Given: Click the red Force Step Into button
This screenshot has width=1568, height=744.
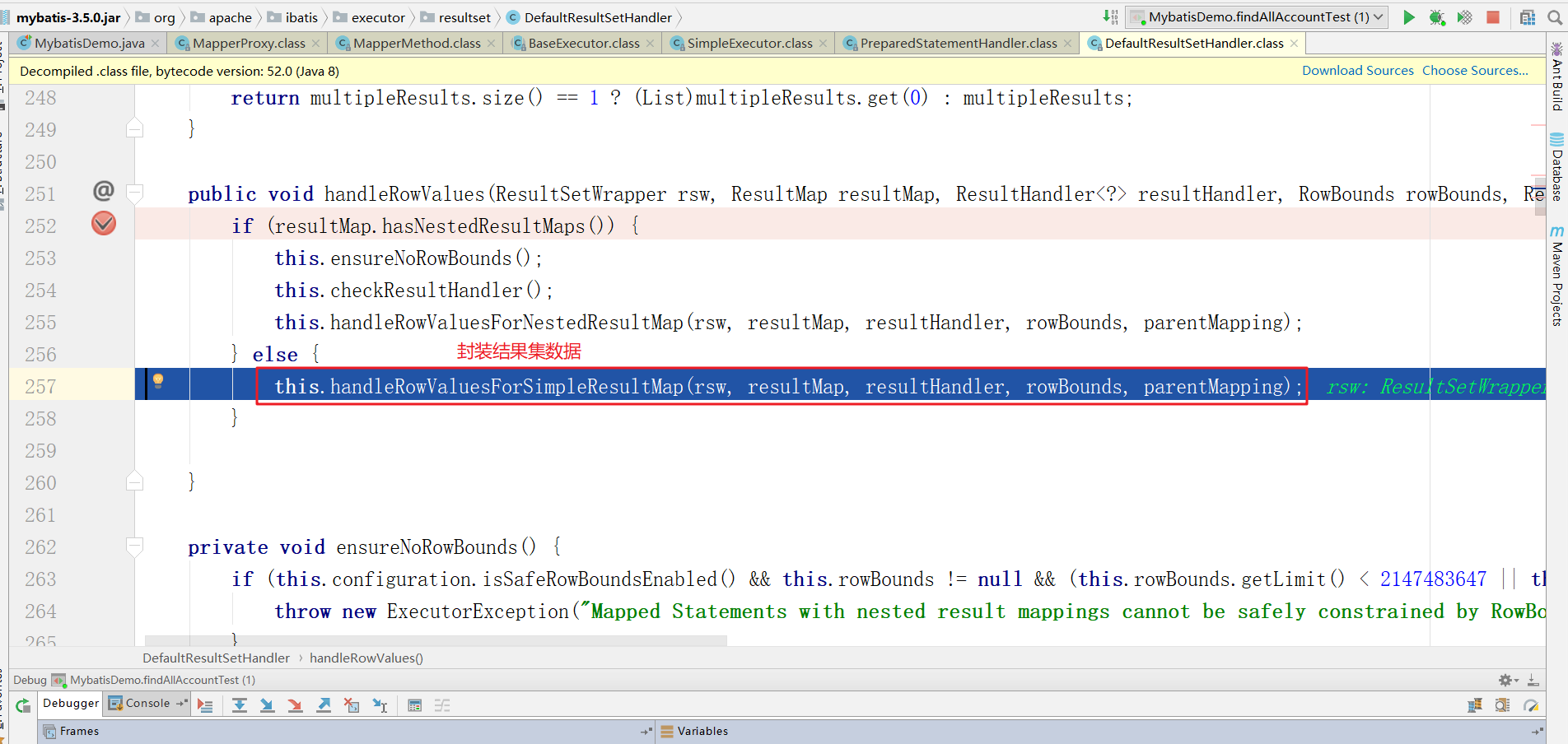Looking at the screenshot, I should pyautogui.click(x=295, y=705).
